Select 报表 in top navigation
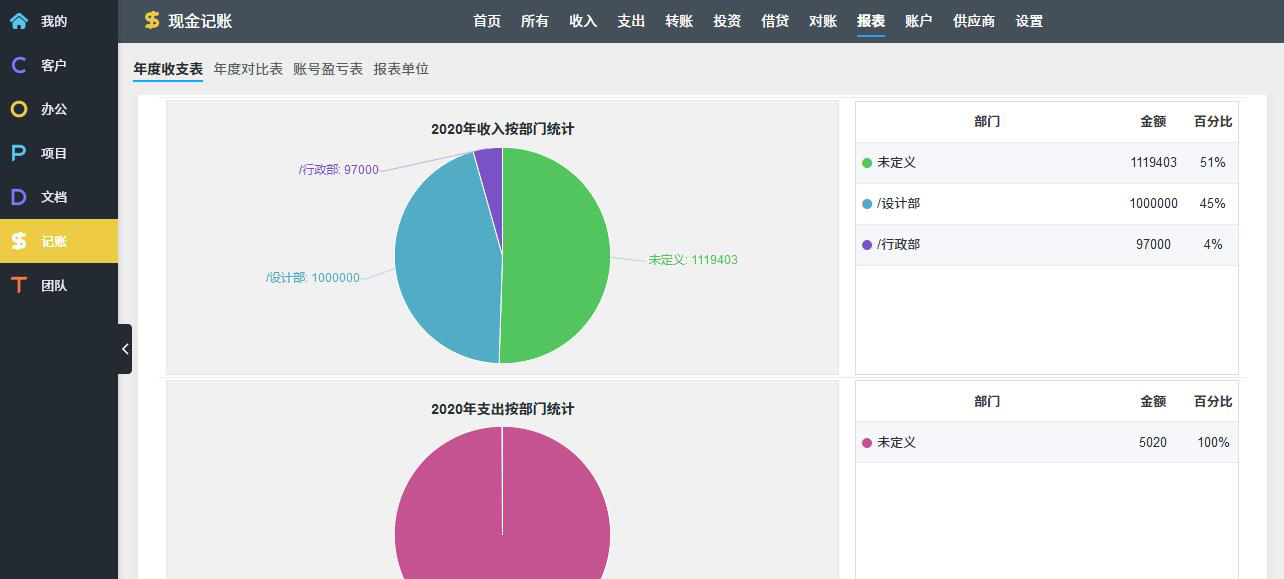1284x579 pixels. [871, 21]
